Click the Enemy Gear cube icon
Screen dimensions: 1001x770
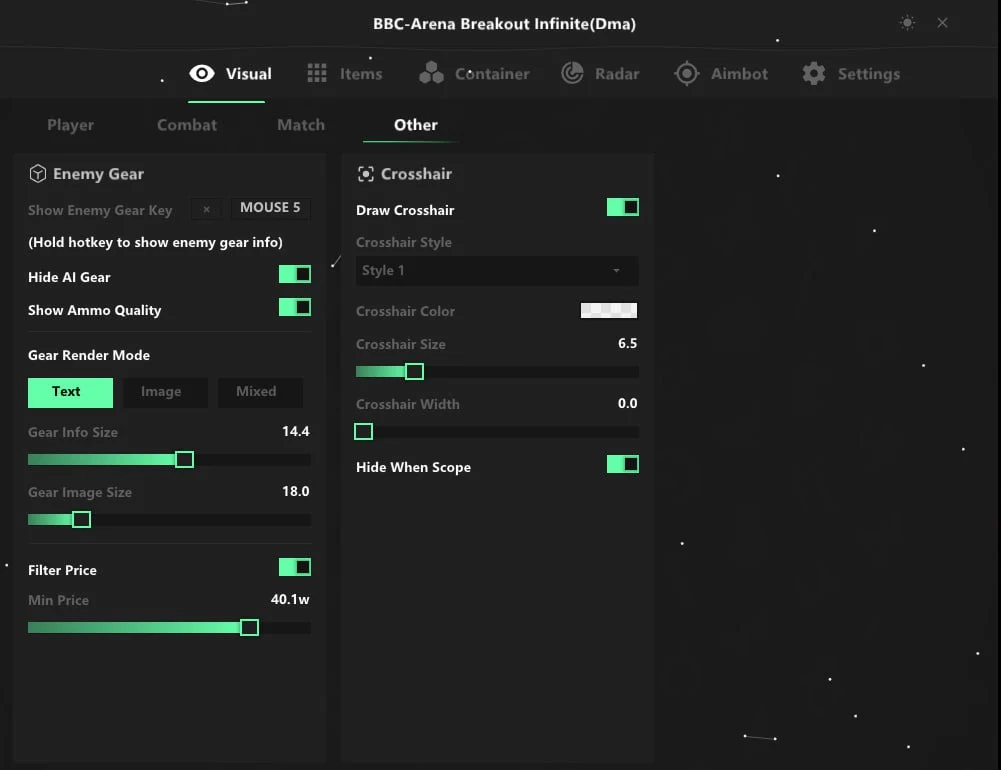[x=38, y=174]
